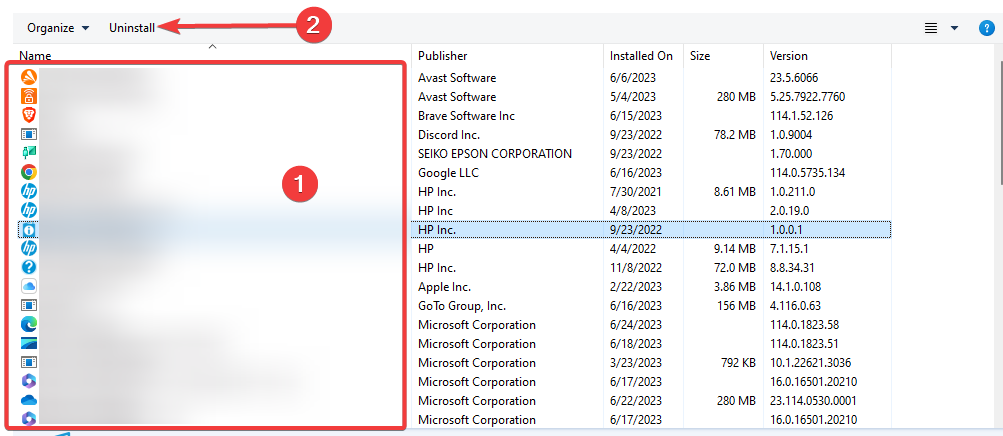Click version number 14.1.0.108

(795, 286)
